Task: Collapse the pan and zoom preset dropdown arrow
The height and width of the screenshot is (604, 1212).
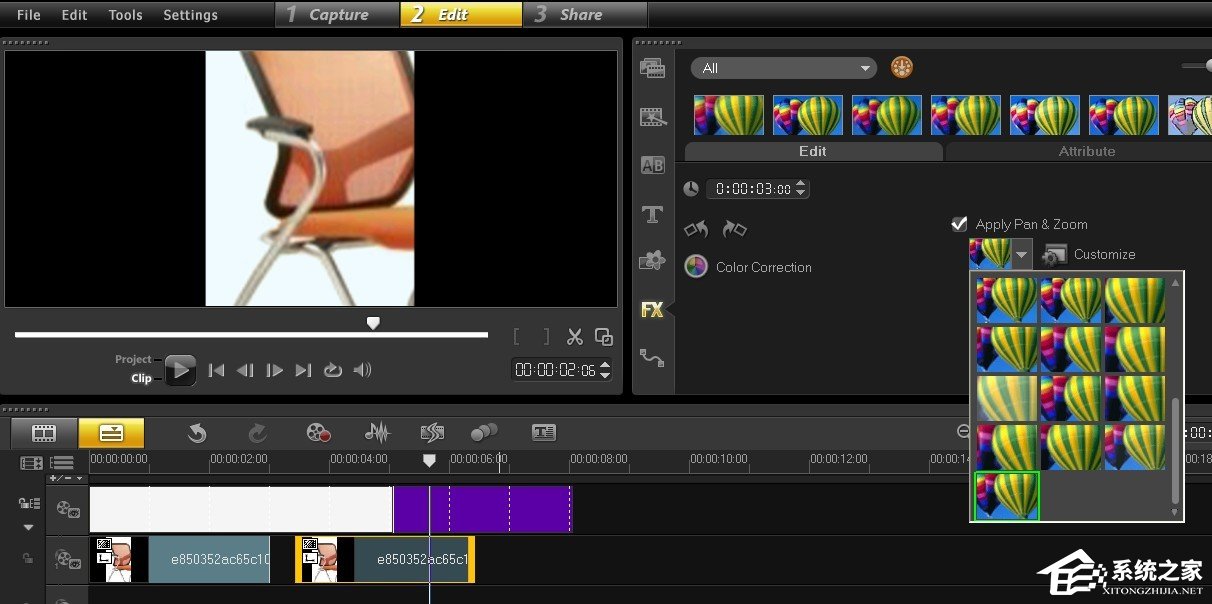Action: coord(1021,255)
